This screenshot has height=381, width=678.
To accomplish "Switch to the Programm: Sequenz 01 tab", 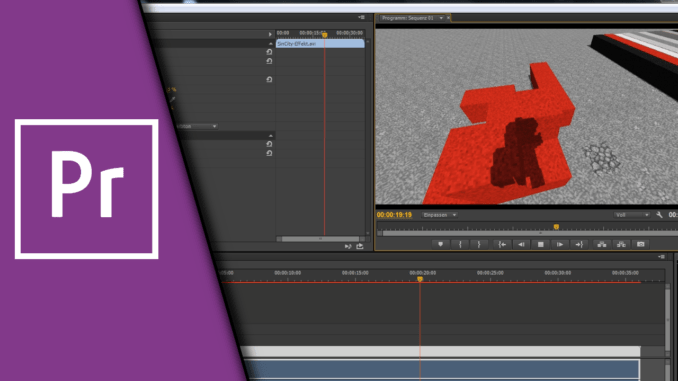I will (407, 18).
